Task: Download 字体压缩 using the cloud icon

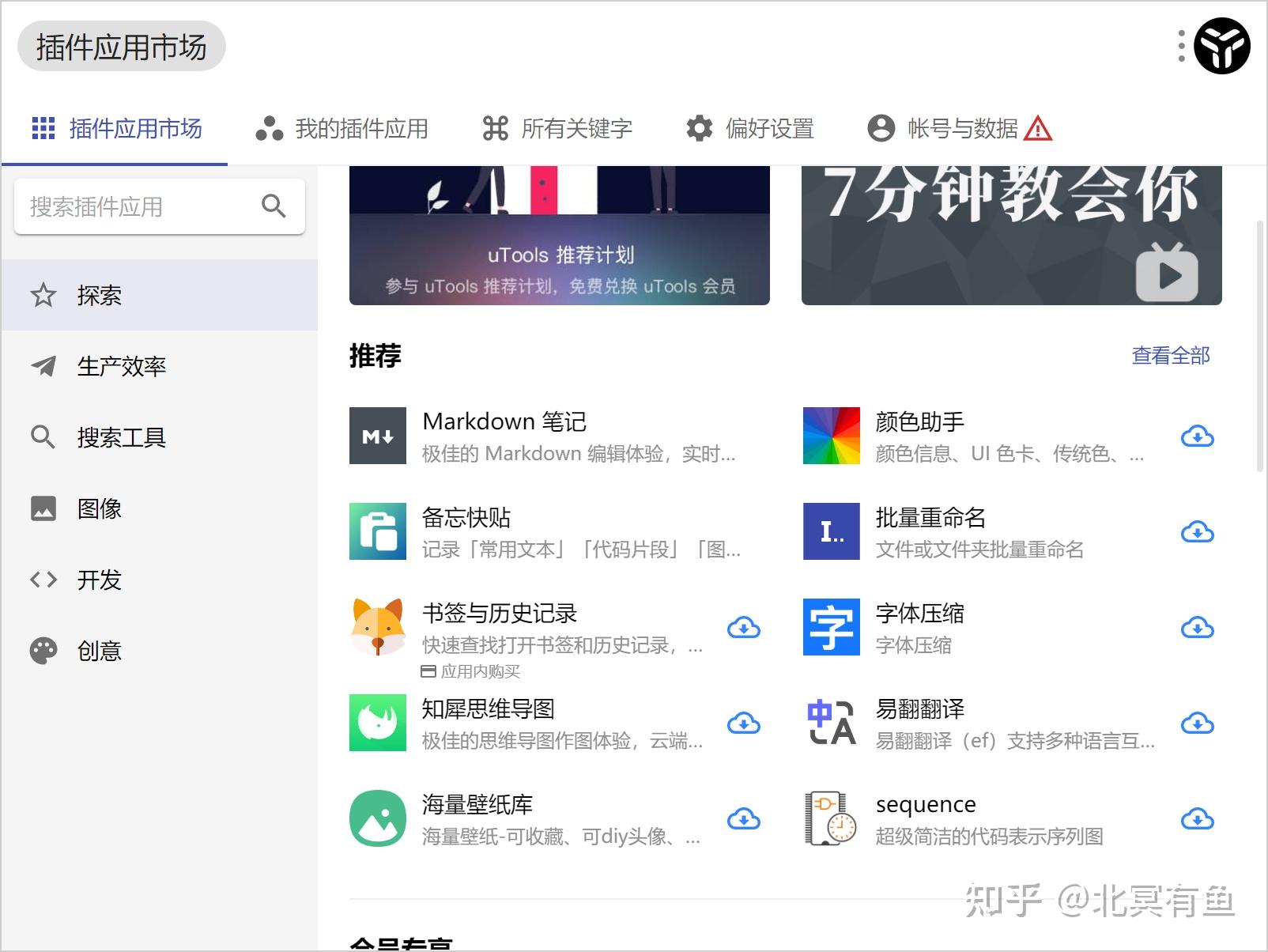Action: coord(1198,628)
